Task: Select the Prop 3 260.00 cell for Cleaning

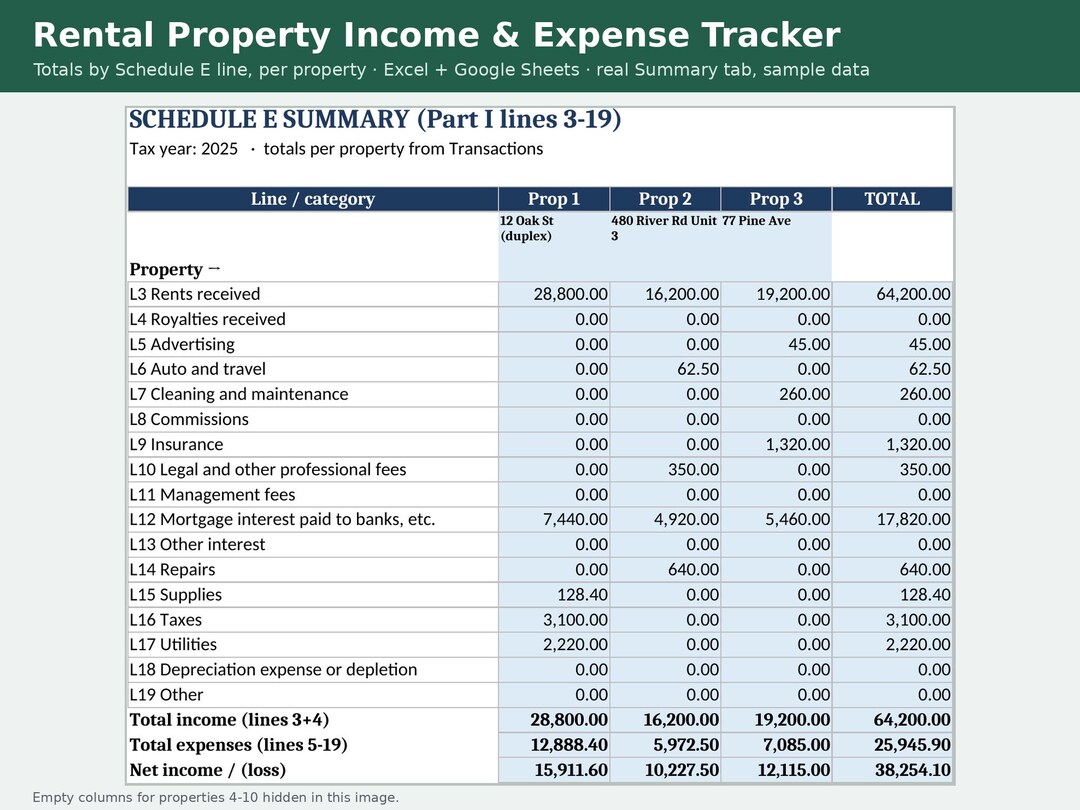Action: tap(776, 394)
